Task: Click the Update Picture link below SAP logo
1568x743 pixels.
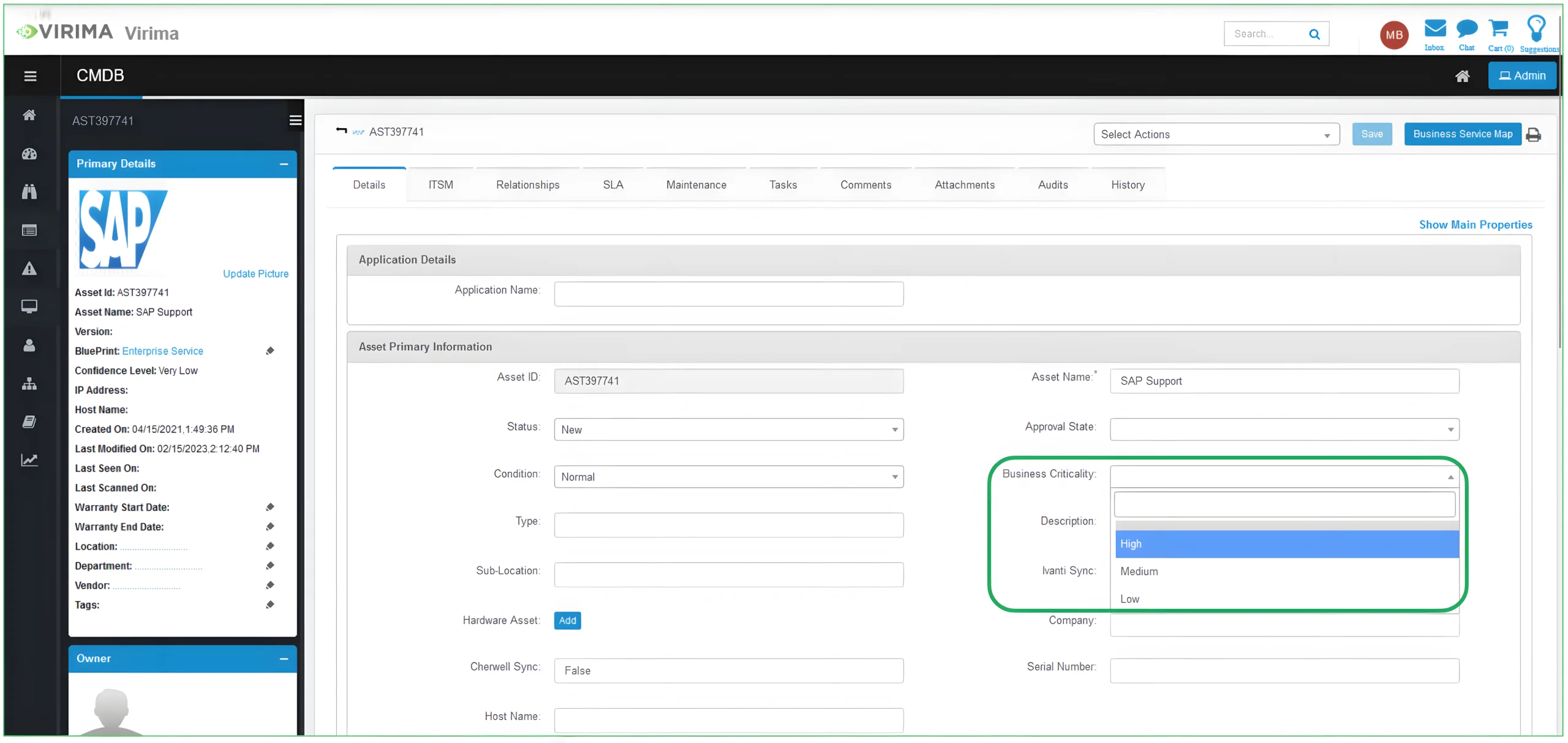Action: pyautogui.click(x=255, y=274)
